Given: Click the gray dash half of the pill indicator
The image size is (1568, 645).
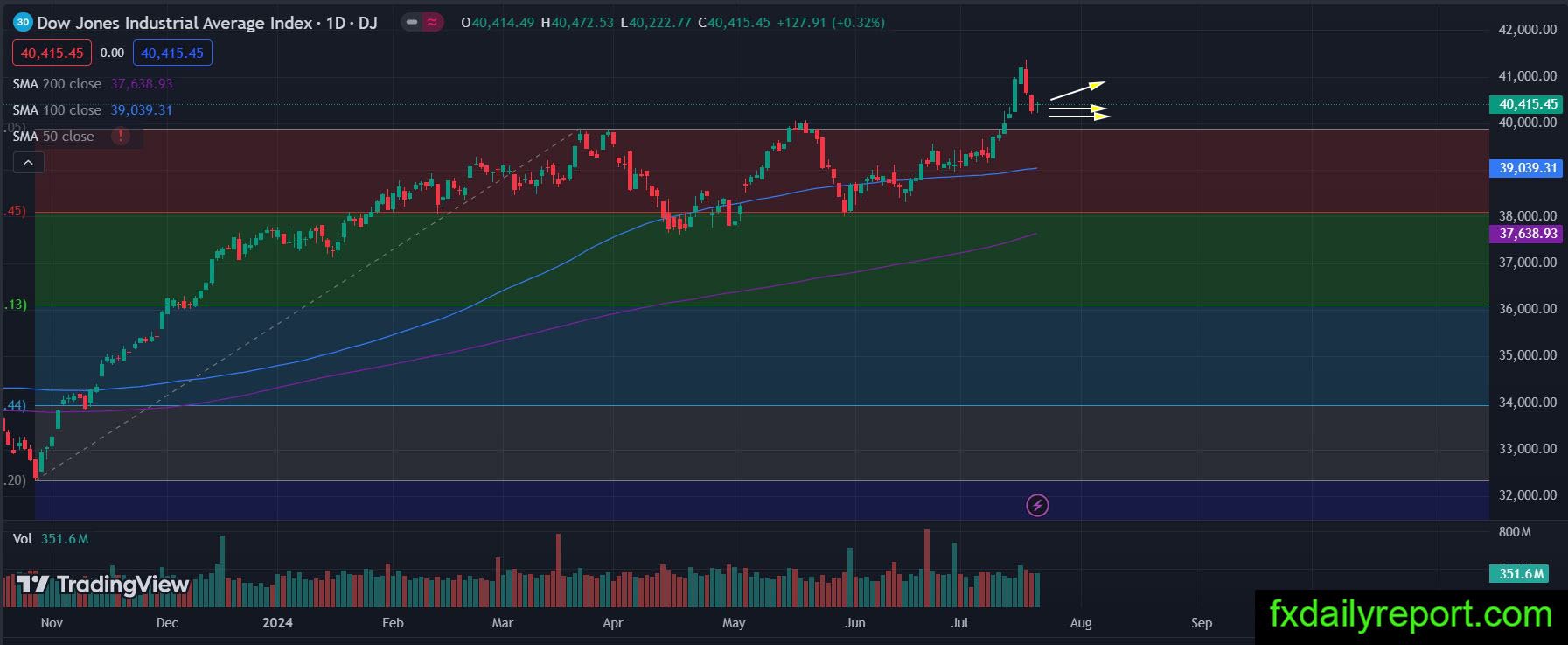Looking at the screenshot, I should 411,23.
